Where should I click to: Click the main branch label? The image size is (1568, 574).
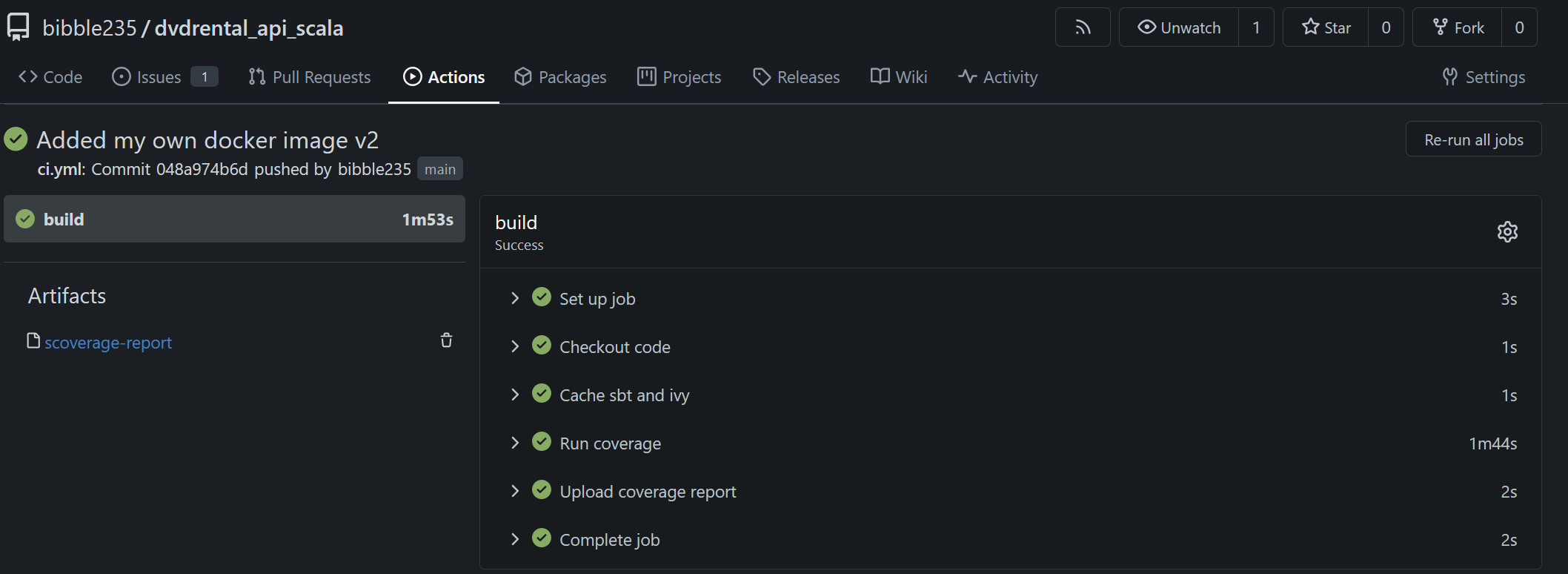439,170
